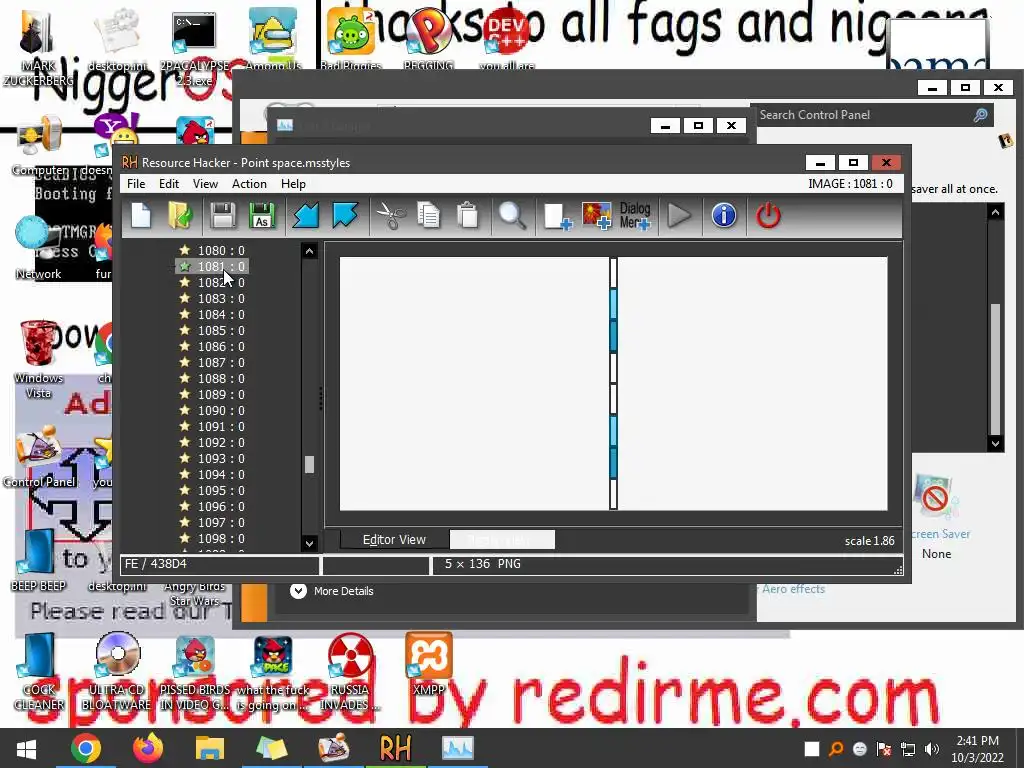Viewport: 1024px width, 768px height.
Task: Click the 'IMAGE : 1081 : 0' label
Action: (850, 184)
